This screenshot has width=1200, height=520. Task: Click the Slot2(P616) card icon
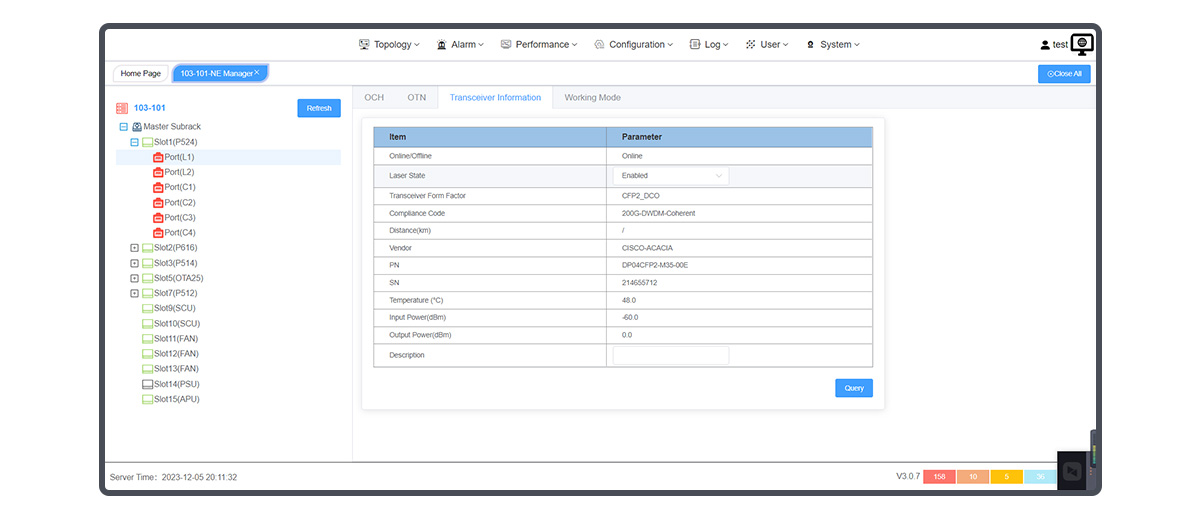pyautogui.click(x=148, y=248)
